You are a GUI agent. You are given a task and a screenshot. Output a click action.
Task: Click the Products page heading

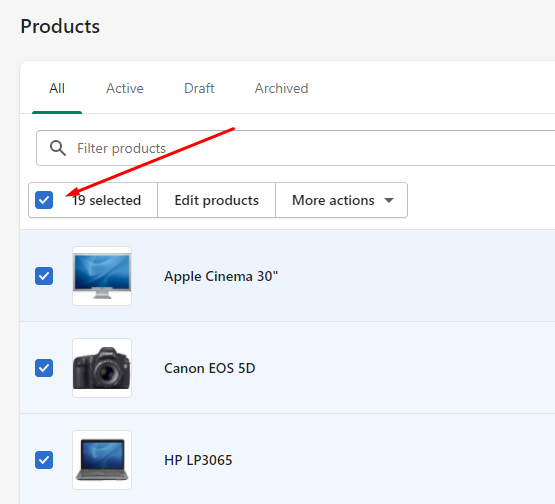tap(60, 27)
